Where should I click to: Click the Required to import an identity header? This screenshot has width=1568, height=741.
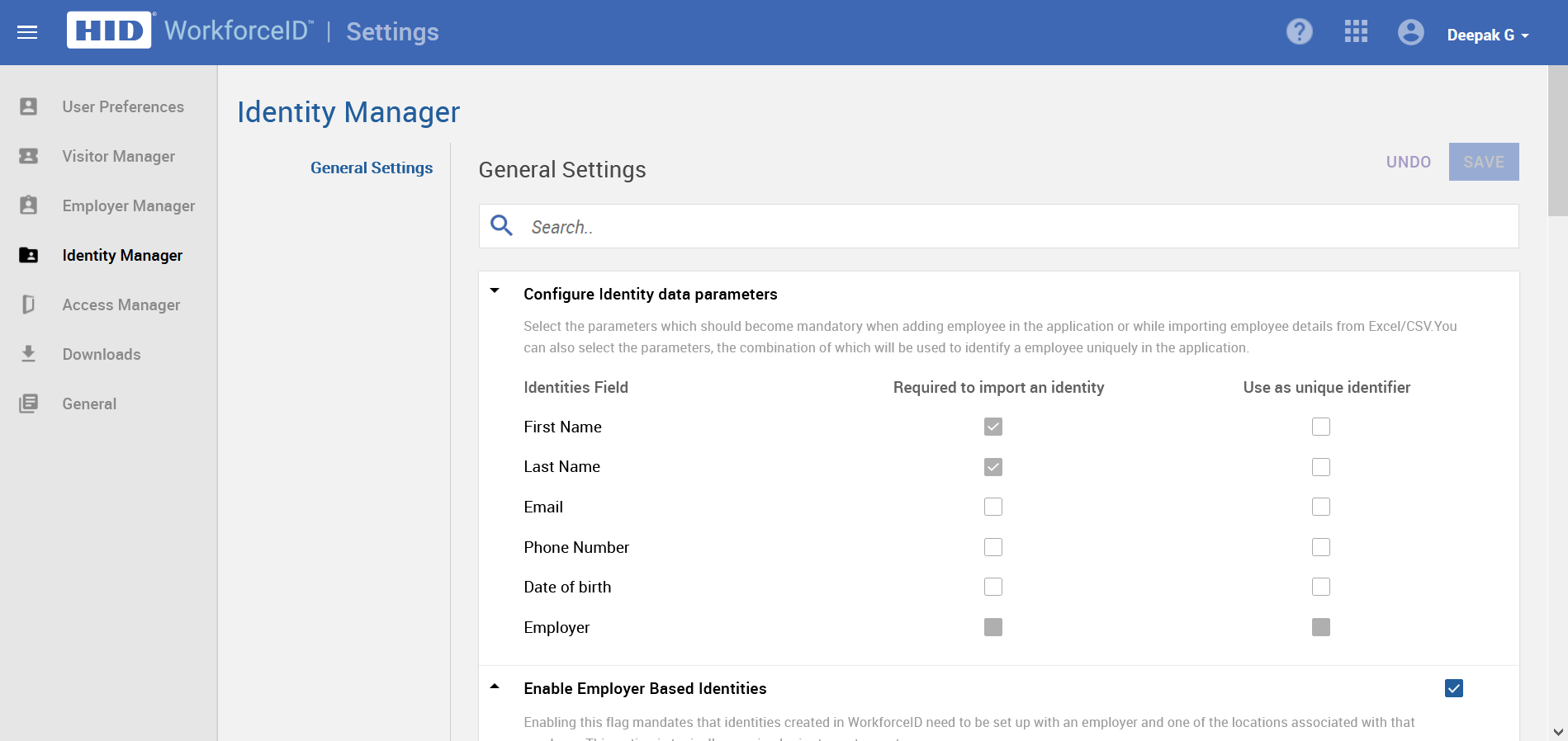pos(998,387)
